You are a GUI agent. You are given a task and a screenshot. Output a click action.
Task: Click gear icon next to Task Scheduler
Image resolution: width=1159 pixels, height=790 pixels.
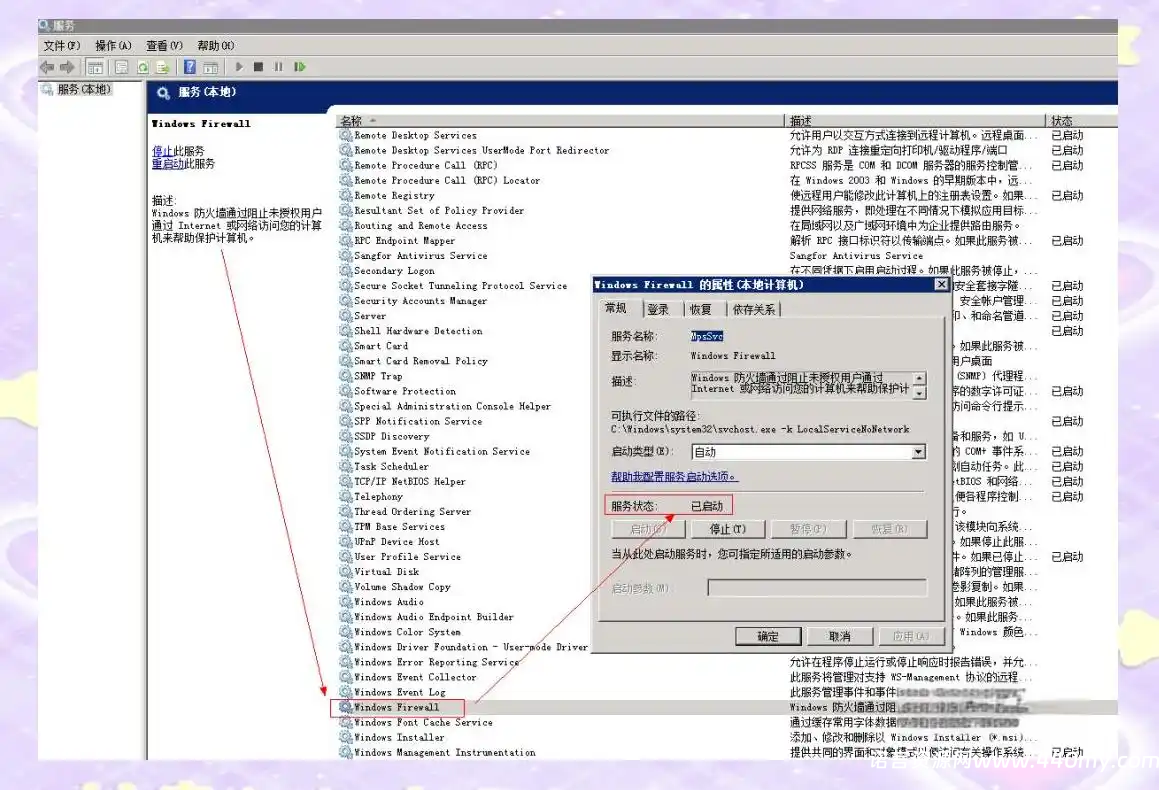coord(345,466)
